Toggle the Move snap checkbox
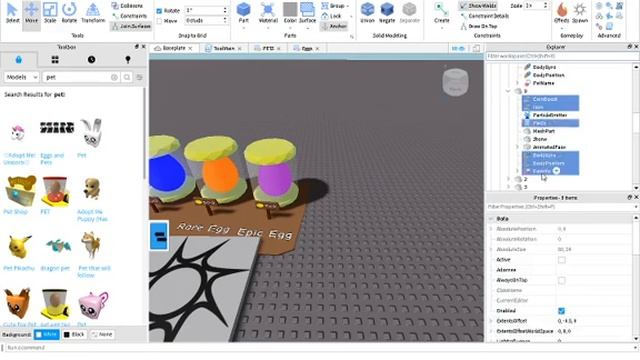Image resolution: width=640 pixels, height=360 pixels. click(160, 21)
